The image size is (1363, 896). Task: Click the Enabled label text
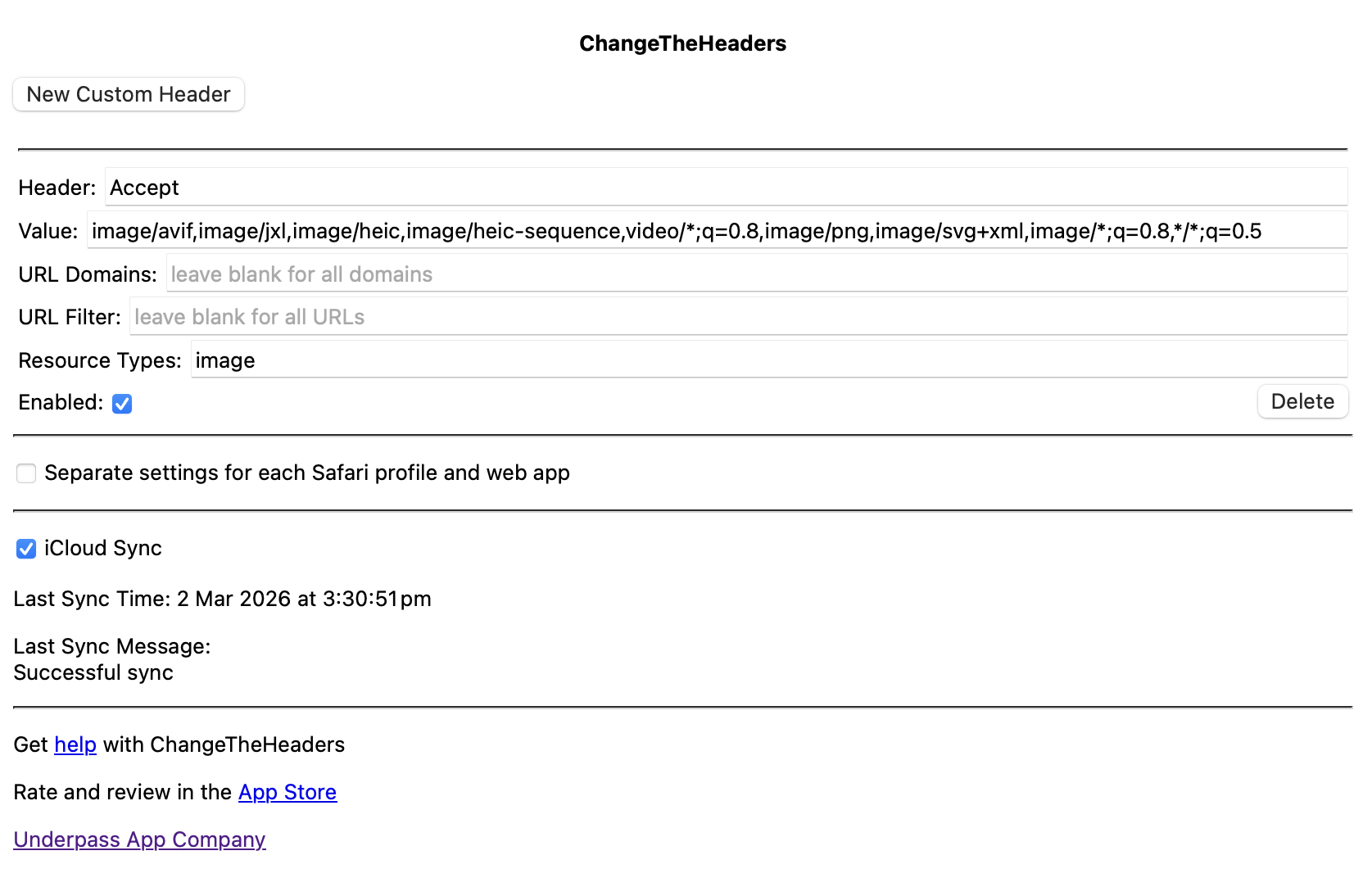click(x=61, y=402)
